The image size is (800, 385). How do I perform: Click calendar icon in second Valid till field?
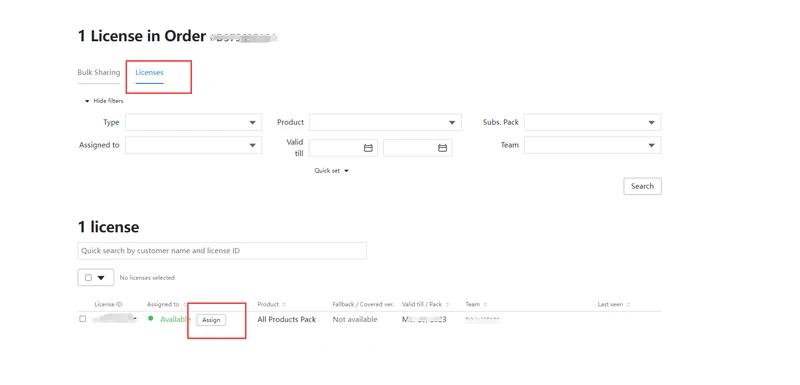point(442,148)
